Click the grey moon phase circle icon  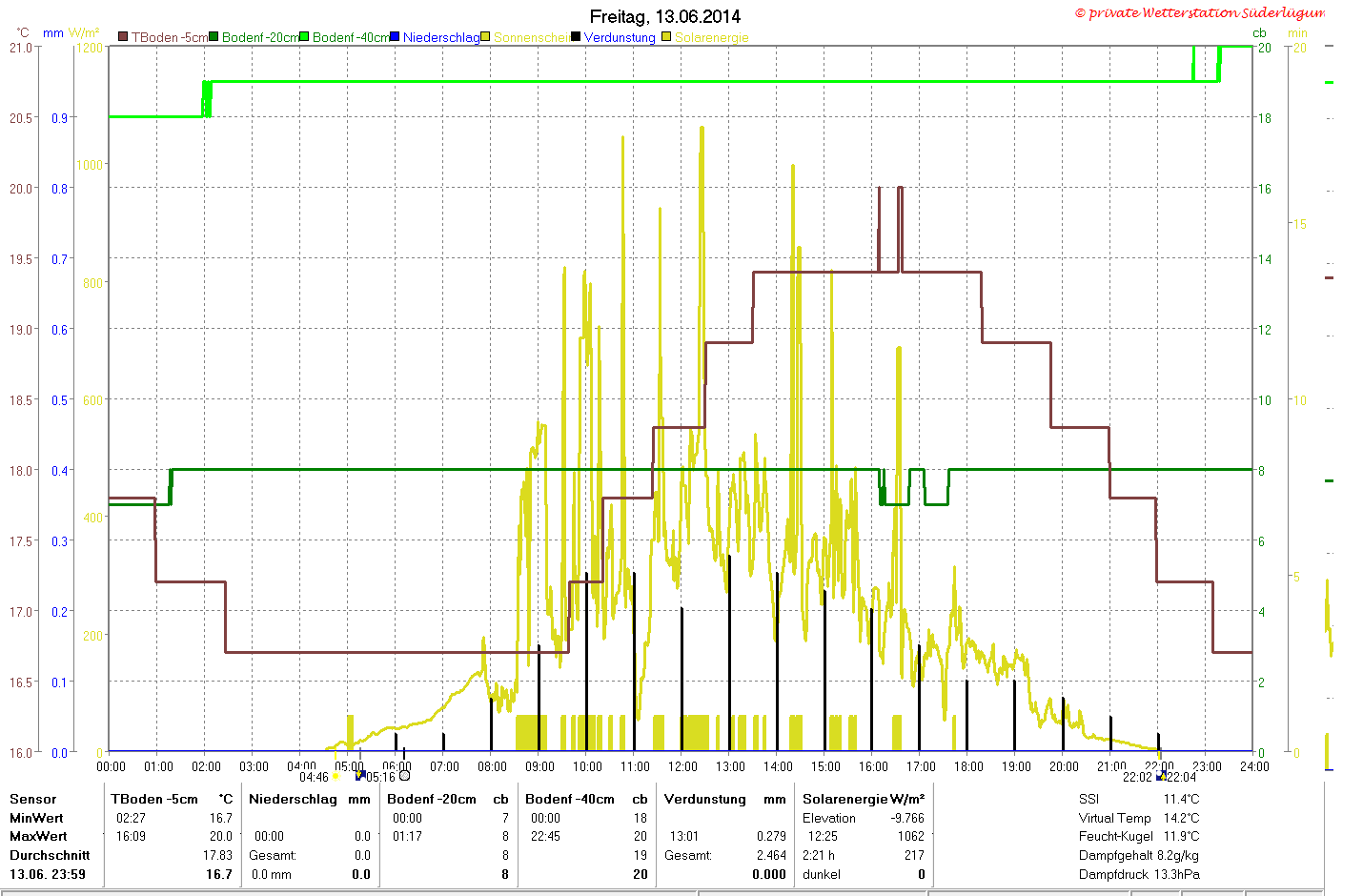click(x=404, y=775)
